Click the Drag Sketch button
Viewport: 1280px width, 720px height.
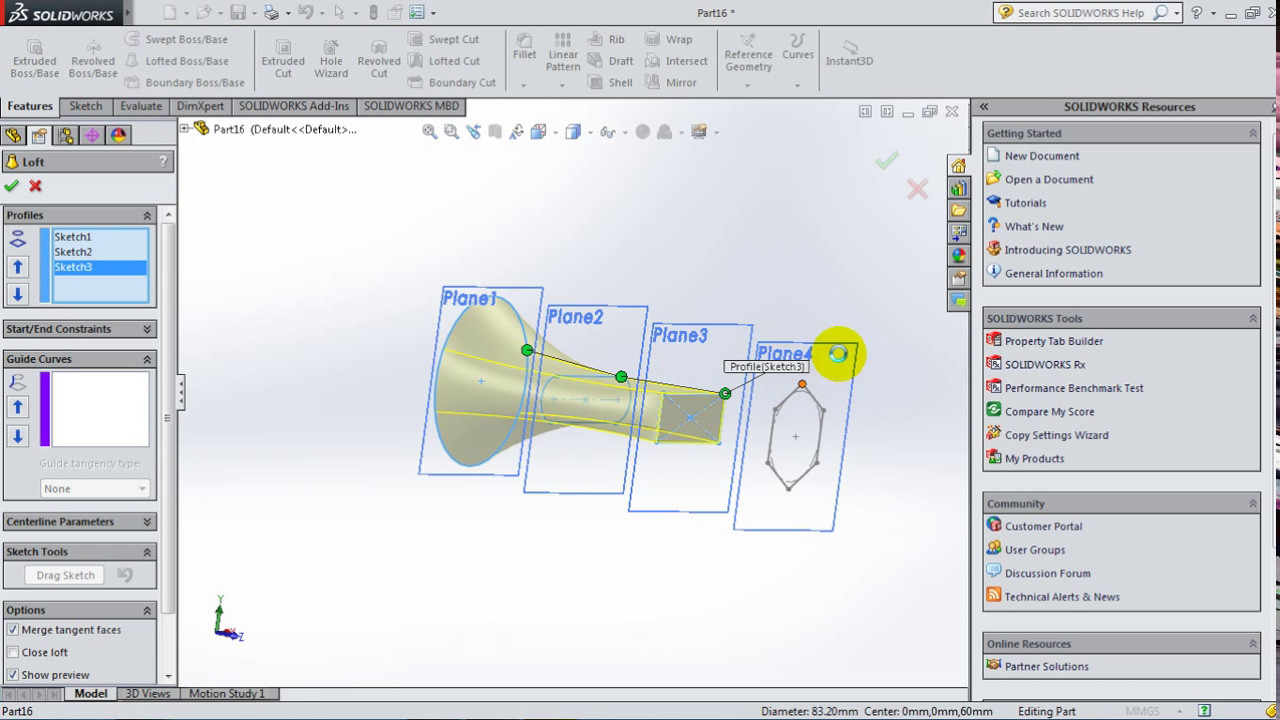point(66,575)
